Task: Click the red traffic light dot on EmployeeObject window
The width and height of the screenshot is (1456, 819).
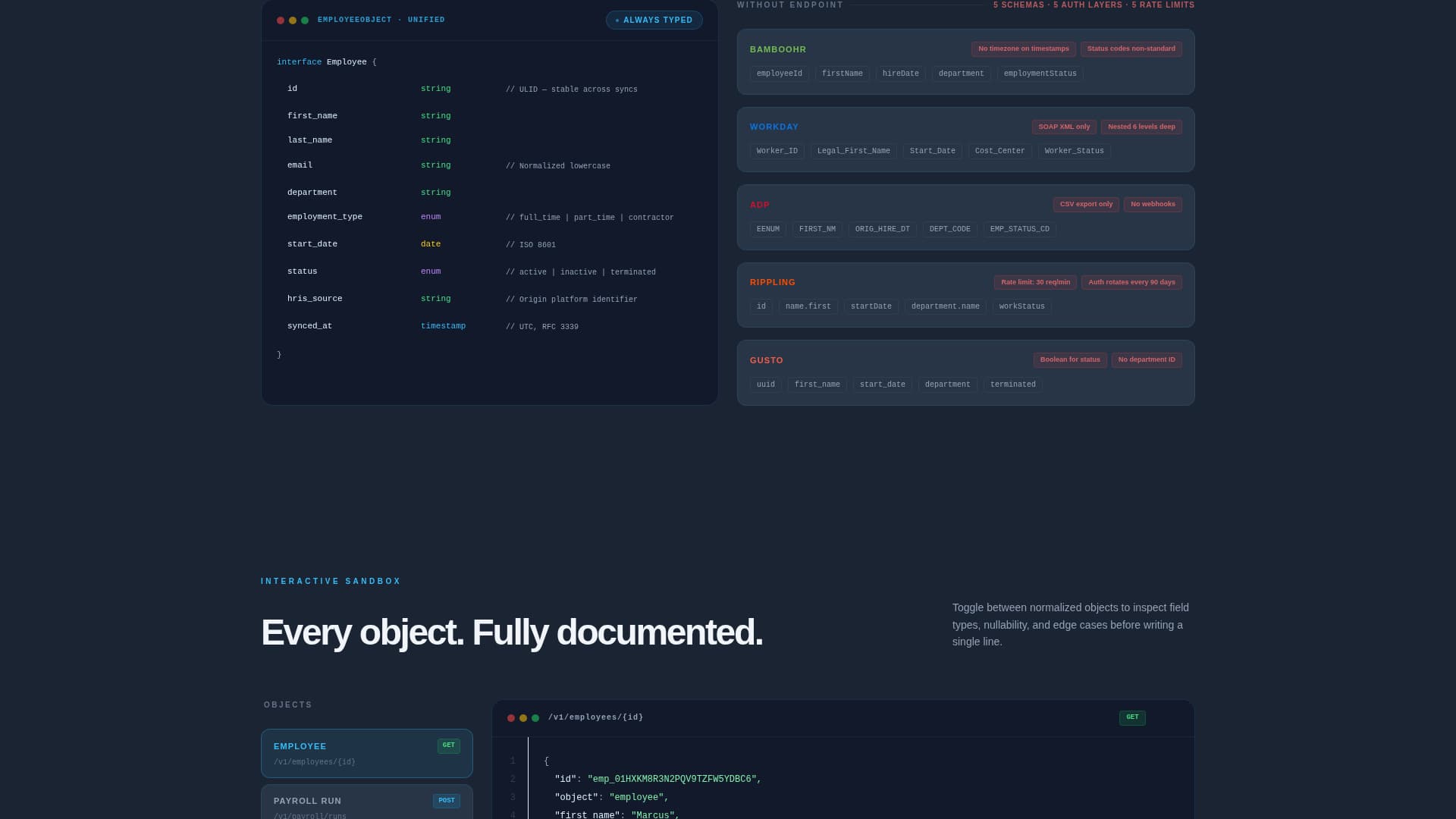Action: pos(280,20)
